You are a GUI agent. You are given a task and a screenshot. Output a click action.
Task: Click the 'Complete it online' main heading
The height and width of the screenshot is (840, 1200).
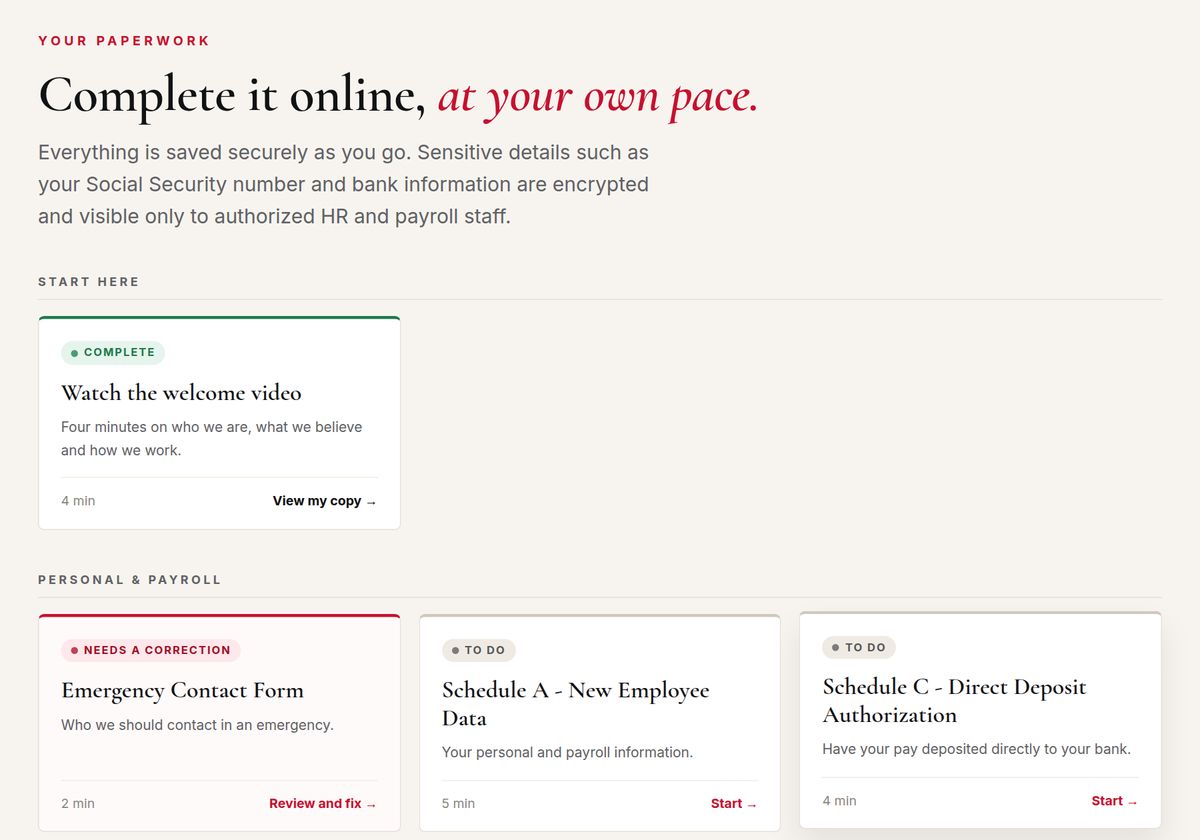click(398, 96)
